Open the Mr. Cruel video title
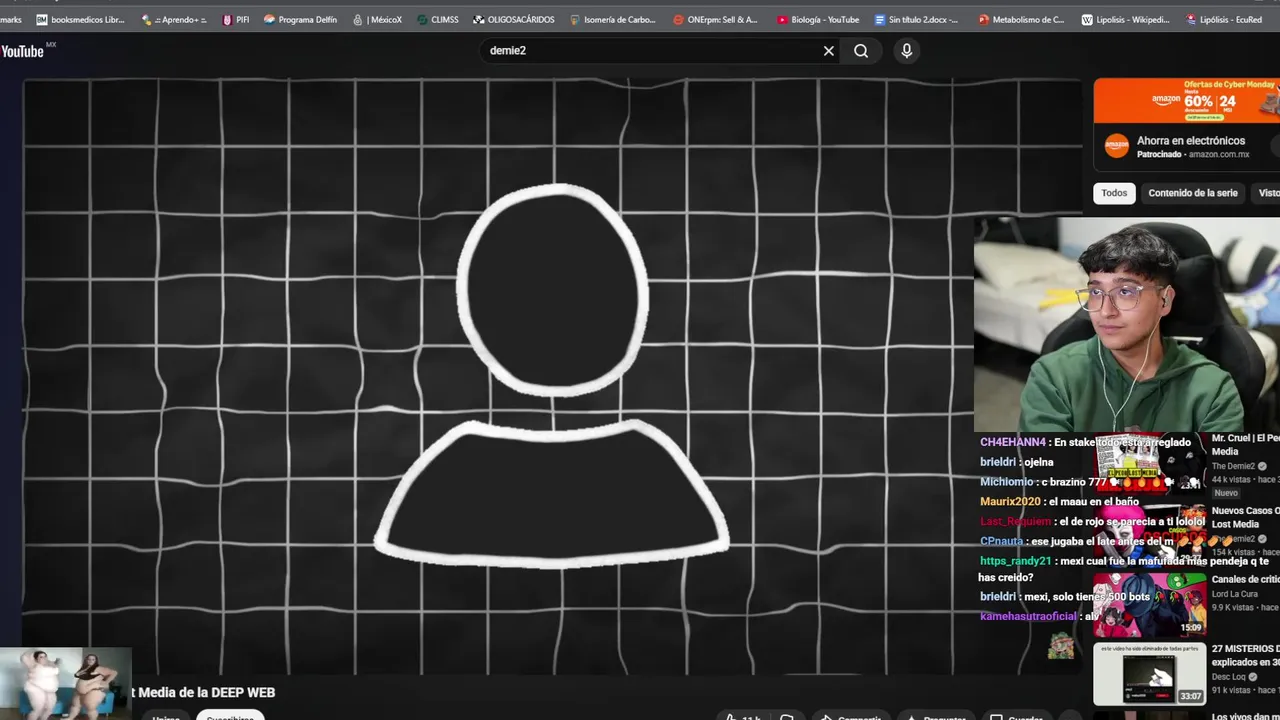Screen dimensions: 1280x720 pyautogui.click(x=1245, y=444)
